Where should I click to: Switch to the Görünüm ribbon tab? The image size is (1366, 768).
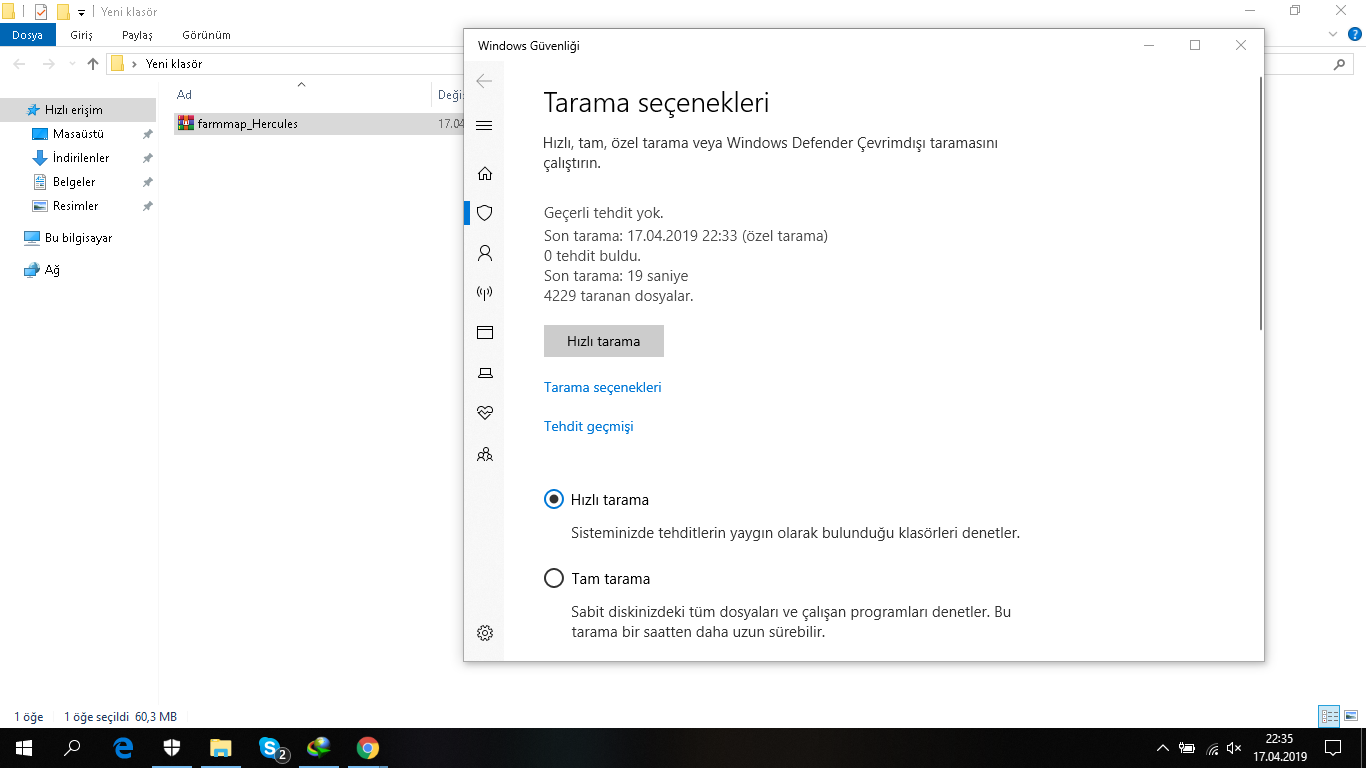206,35
